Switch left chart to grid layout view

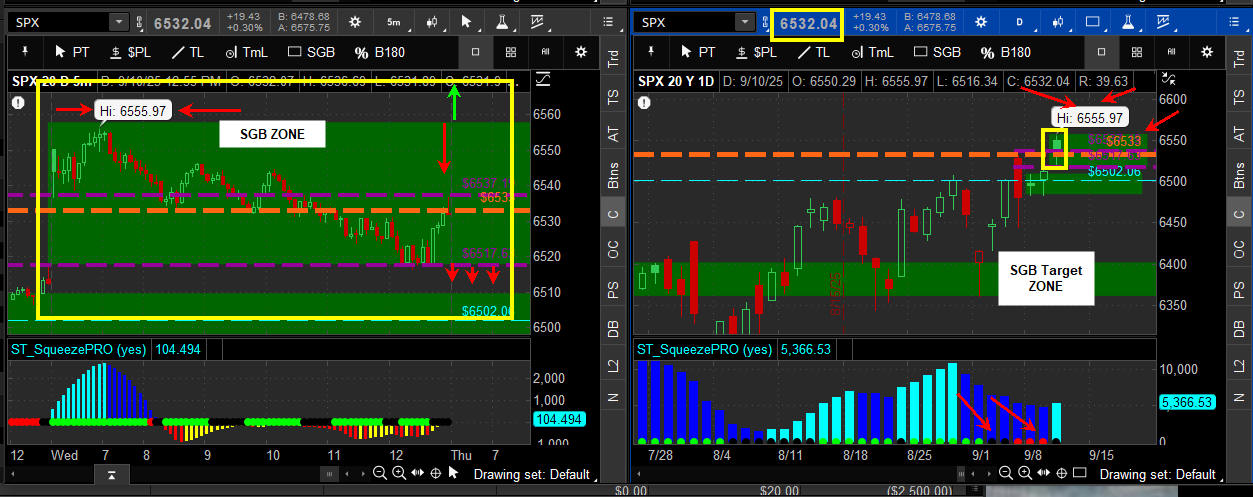[x=510, y=52]
